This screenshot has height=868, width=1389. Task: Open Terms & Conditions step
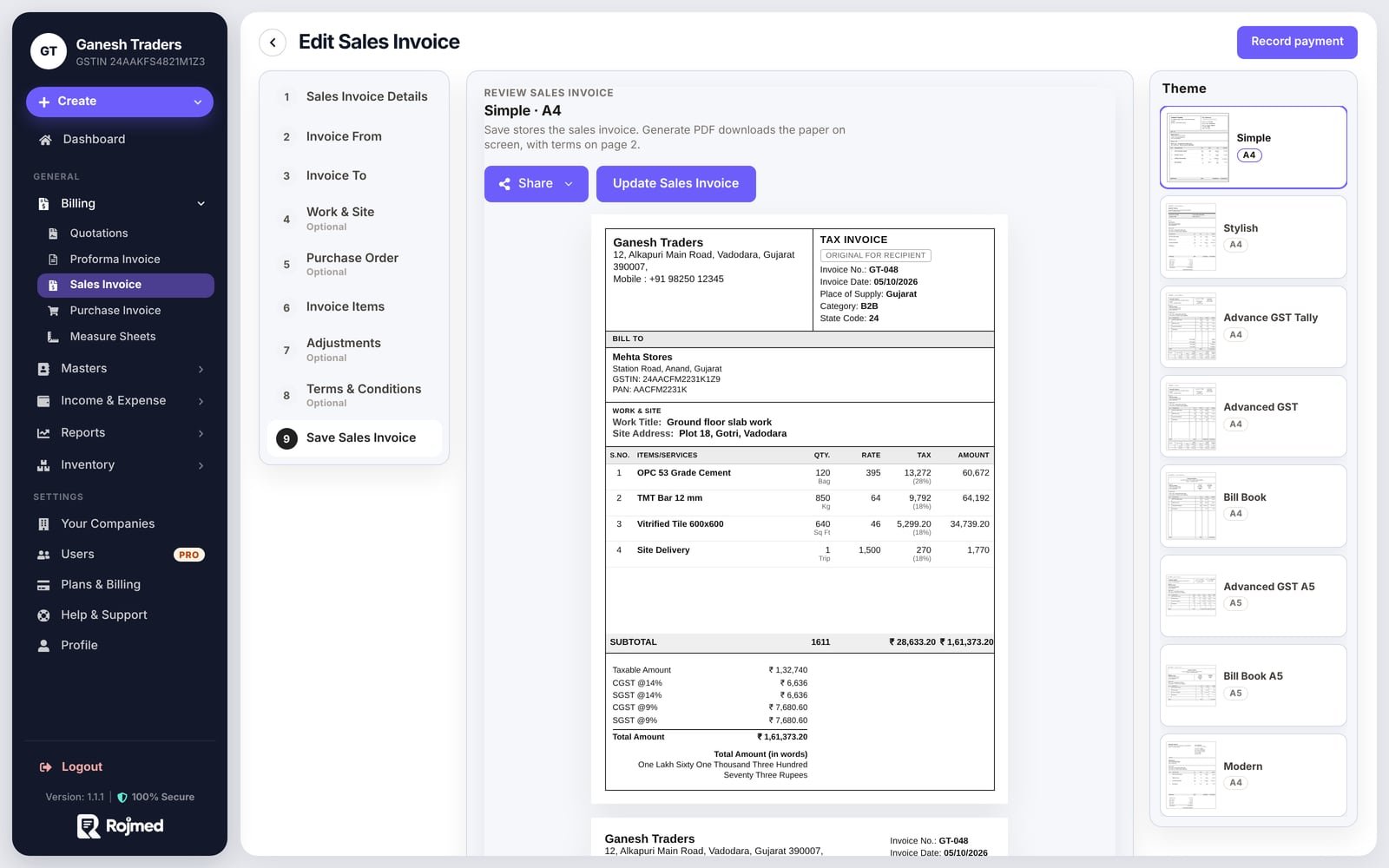pyautogui.click(x=354, y=396)
